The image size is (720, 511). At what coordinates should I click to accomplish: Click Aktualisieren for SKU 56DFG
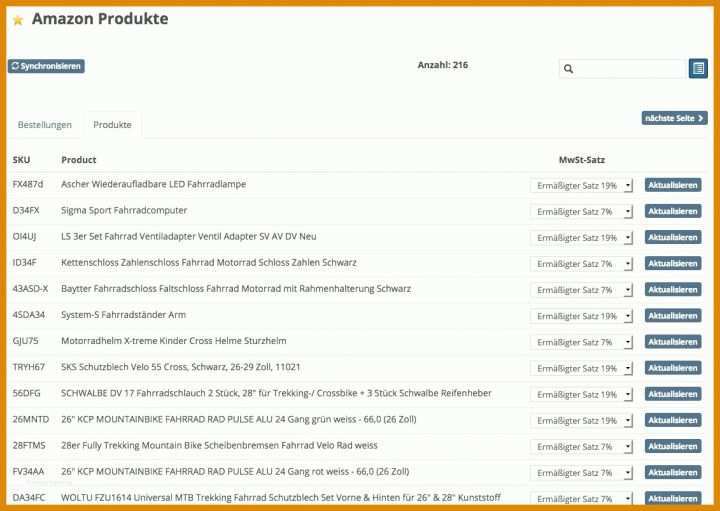pyautogui.click(x=673, y=394)
